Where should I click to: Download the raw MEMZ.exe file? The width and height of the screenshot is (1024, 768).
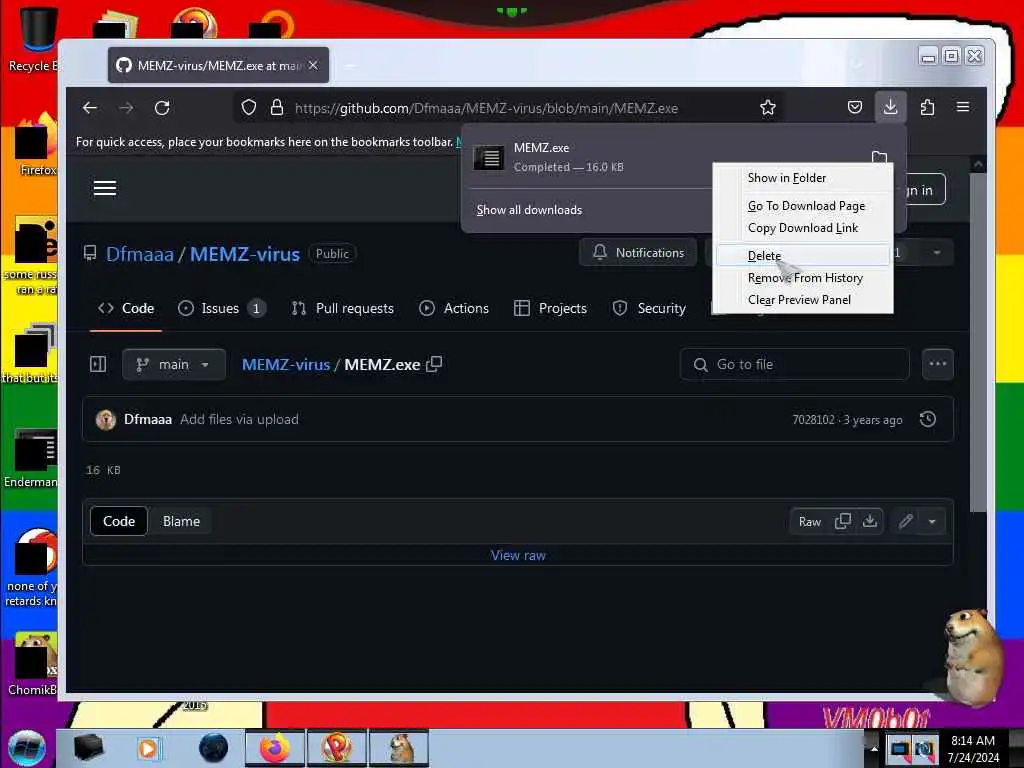[x=870, y=521]
